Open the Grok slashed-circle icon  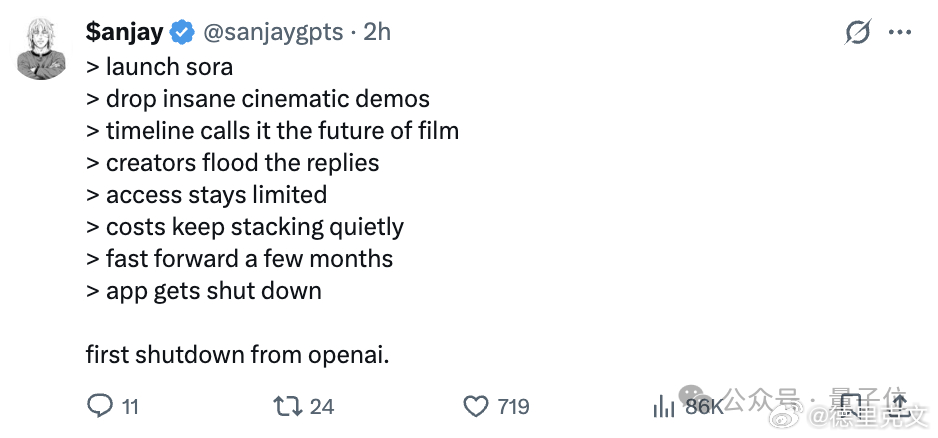click(858, 33)
